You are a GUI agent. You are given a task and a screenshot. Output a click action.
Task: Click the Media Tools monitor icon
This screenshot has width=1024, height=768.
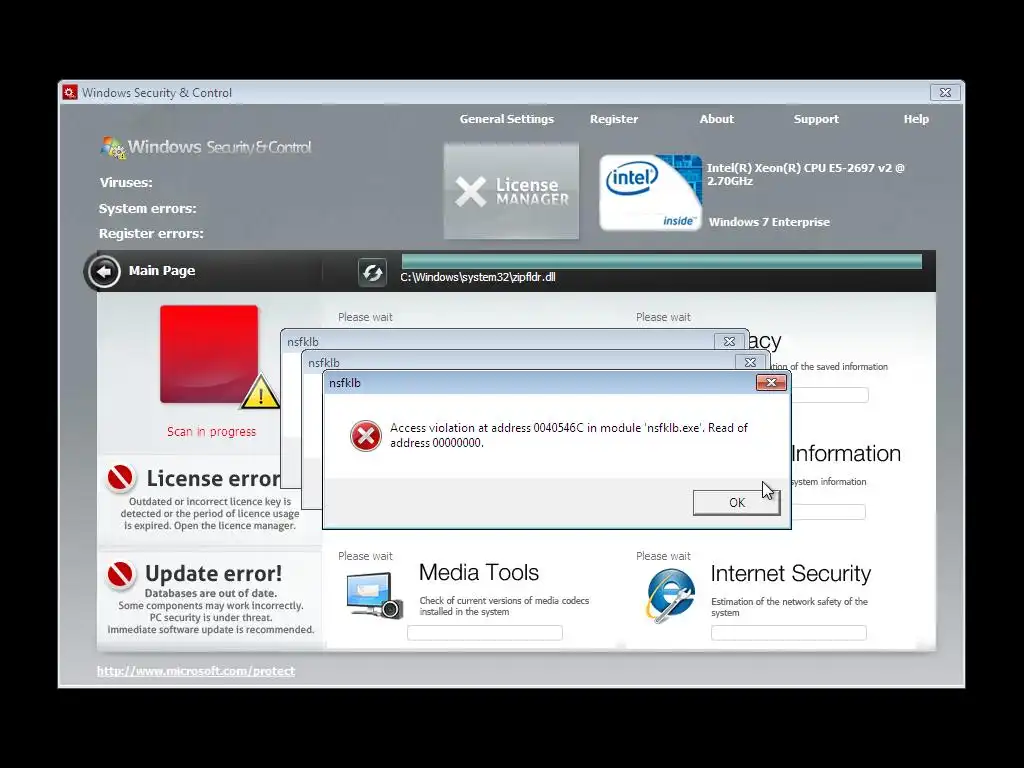[374, 594]
